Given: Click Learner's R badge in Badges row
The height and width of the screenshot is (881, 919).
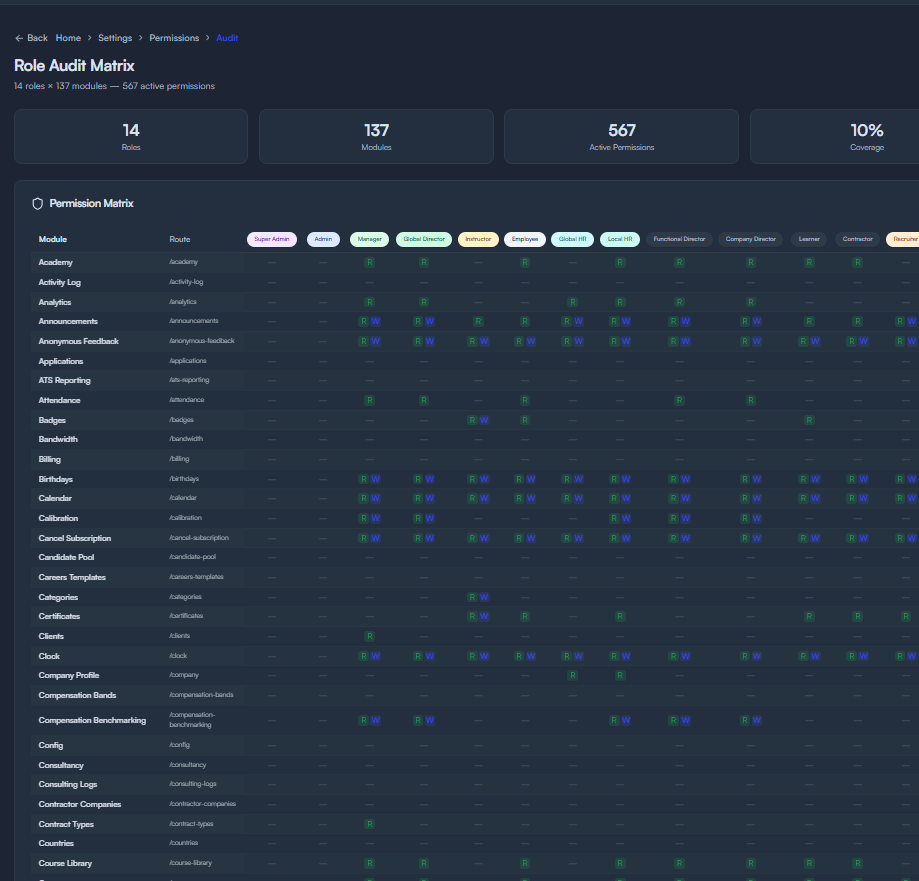Looking at the screenshot, I should [x=809, y=420].
